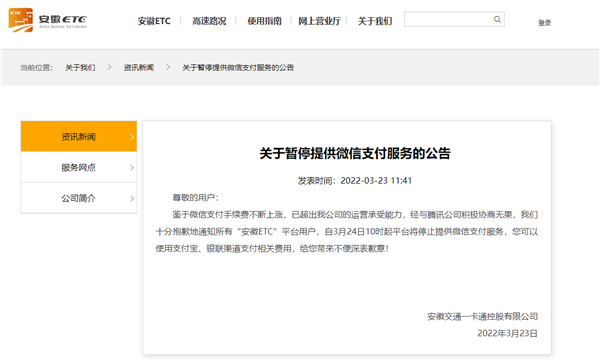Open the 关于我们 top menu item
Viewport: 600px width, 363px height.
pos(375,21)
